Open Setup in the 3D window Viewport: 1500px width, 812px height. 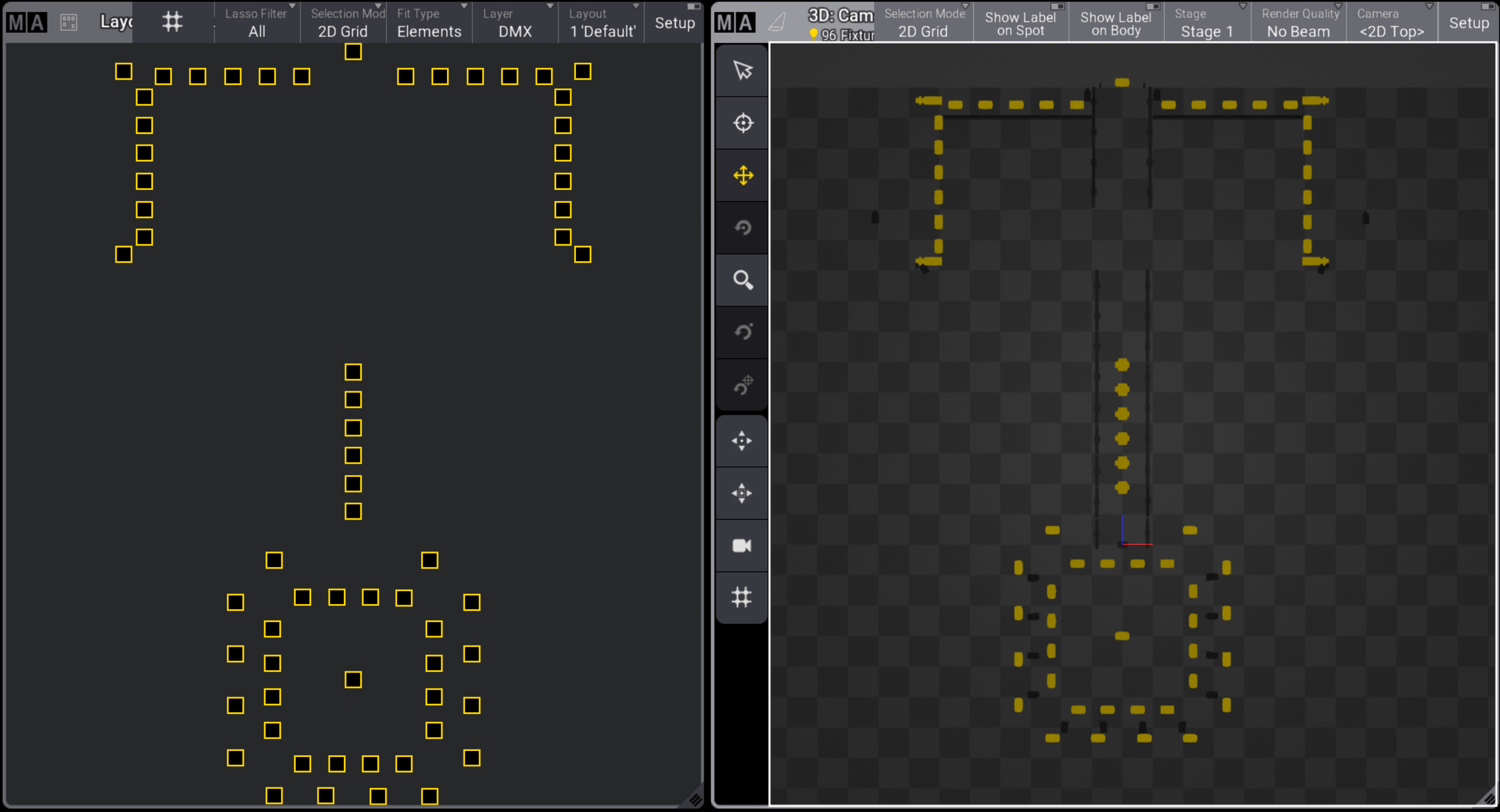pos(1468,22)
